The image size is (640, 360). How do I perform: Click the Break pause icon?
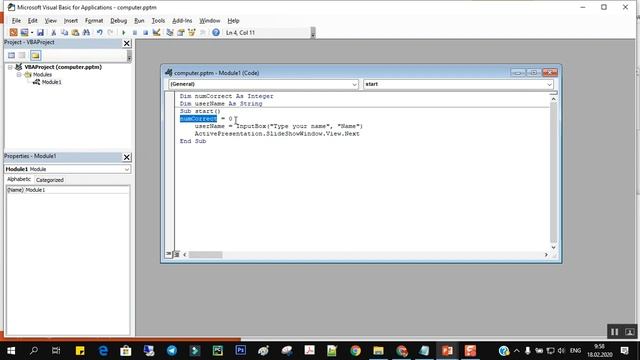(135, 32)
